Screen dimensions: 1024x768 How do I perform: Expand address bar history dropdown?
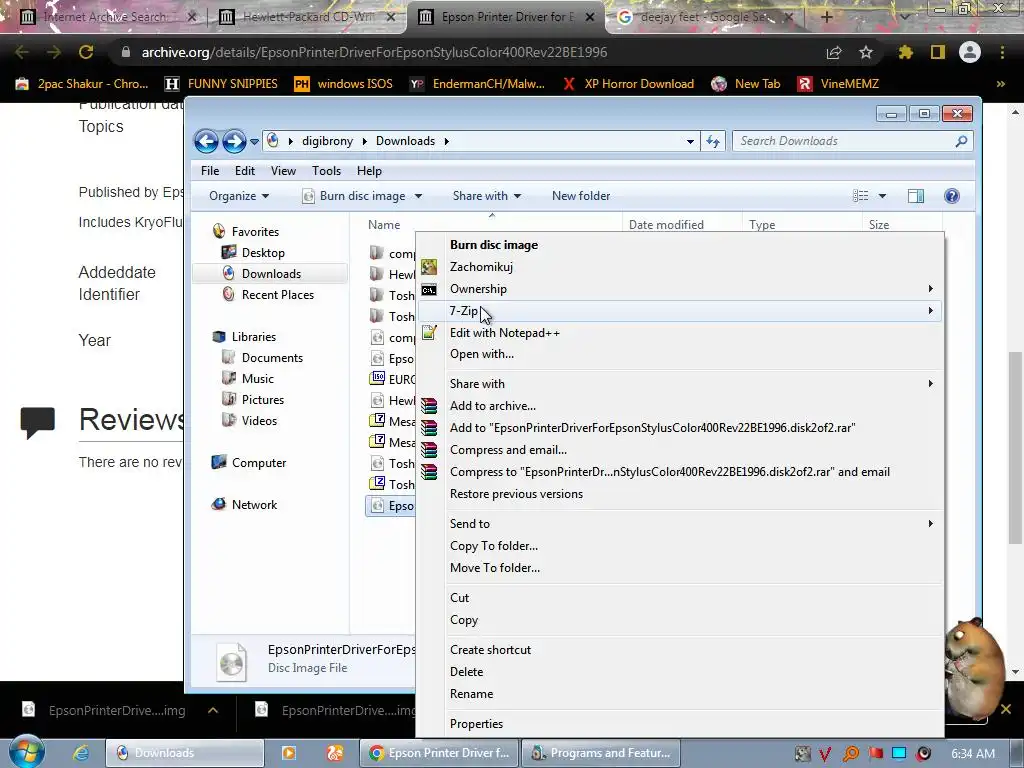[690, 141]
